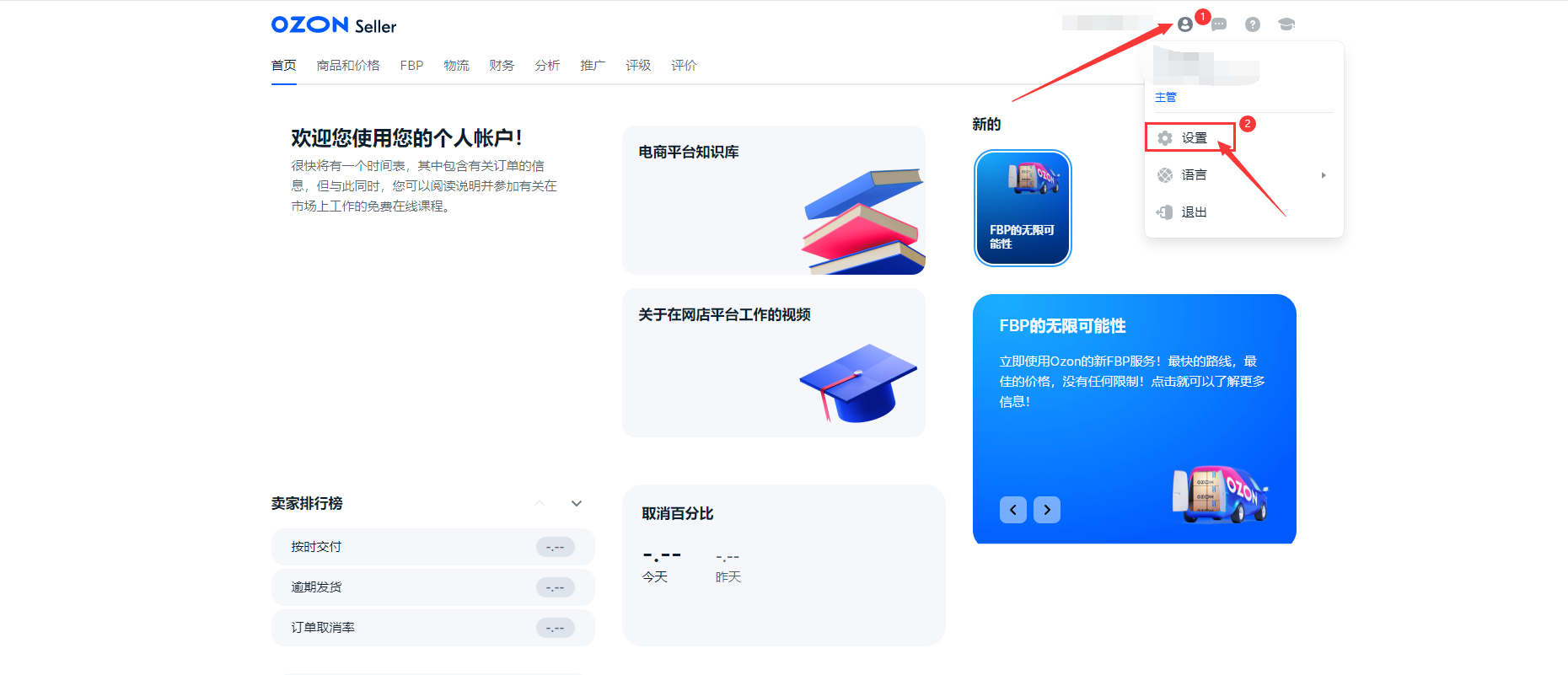1568x675 pixels.
Task: Click the FBP的无限可能性 banner heading
Action: (x=1063, y=326)
